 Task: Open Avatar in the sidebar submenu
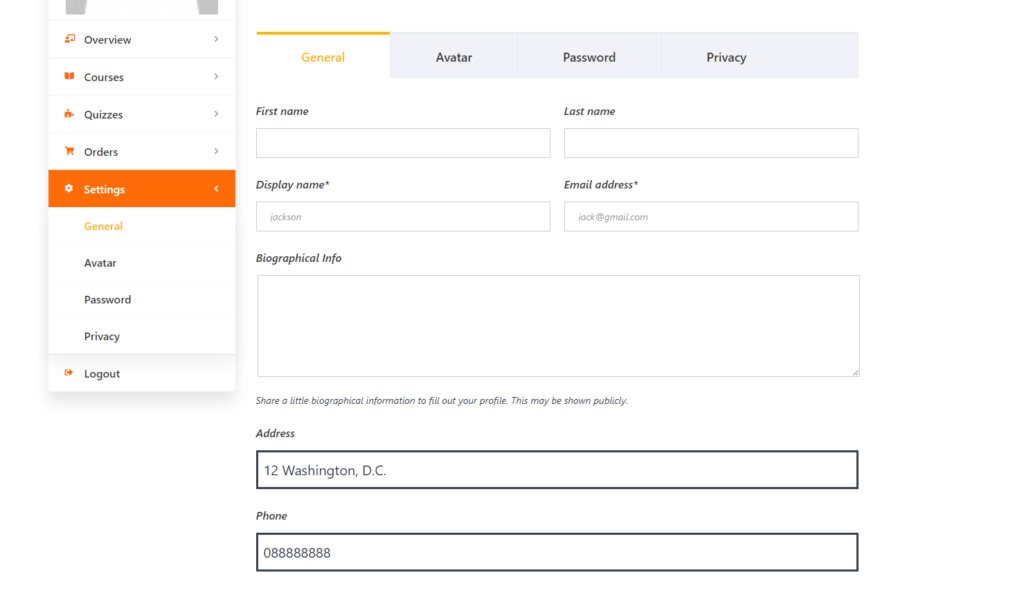[100, 263]
